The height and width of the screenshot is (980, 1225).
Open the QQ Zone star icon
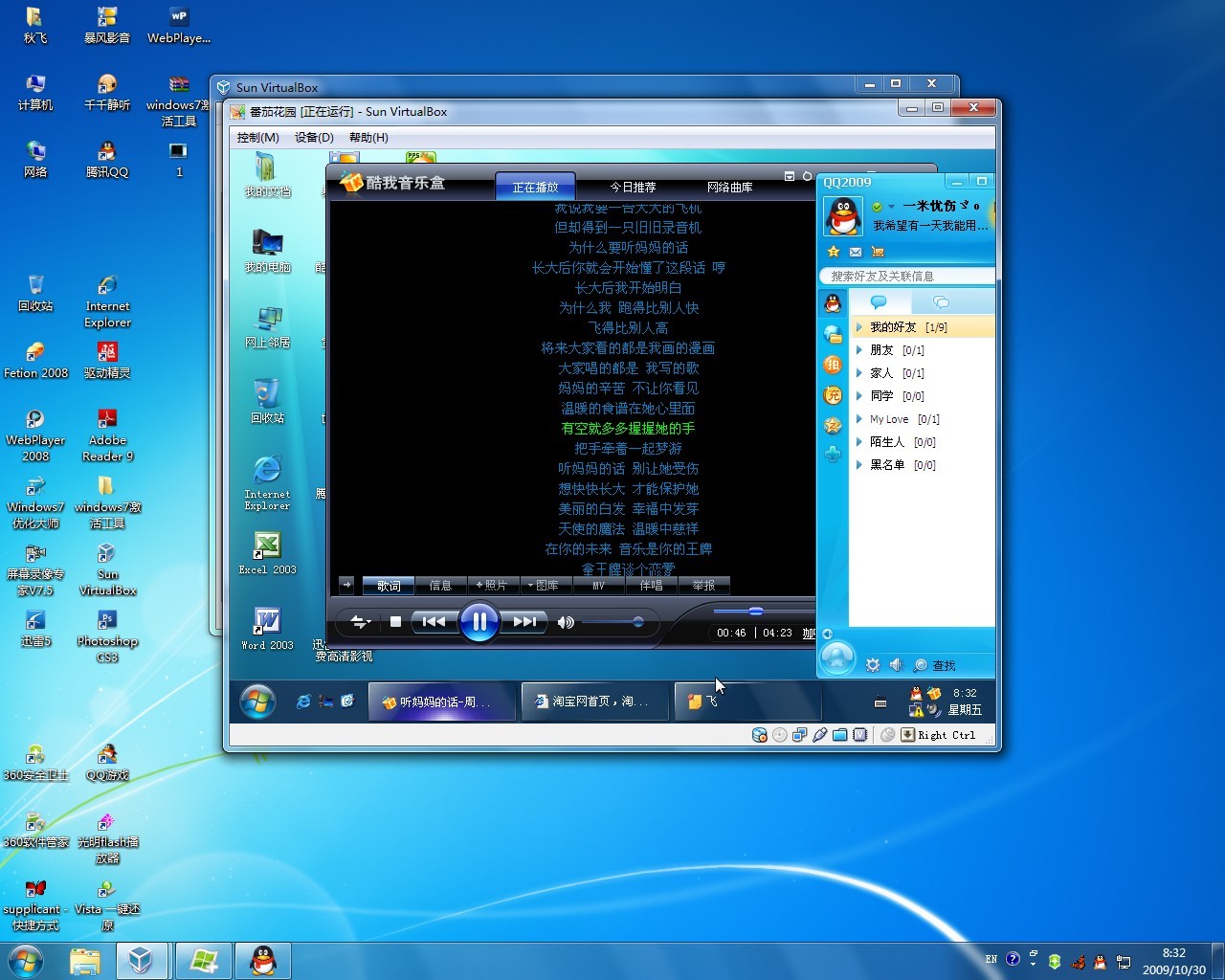tap(834, 252)
